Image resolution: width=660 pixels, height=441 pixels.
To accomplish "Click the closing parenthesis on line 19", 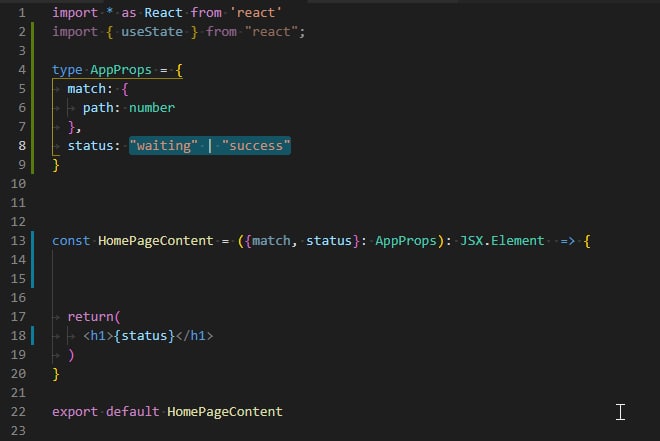I will (x=71, y=355).
